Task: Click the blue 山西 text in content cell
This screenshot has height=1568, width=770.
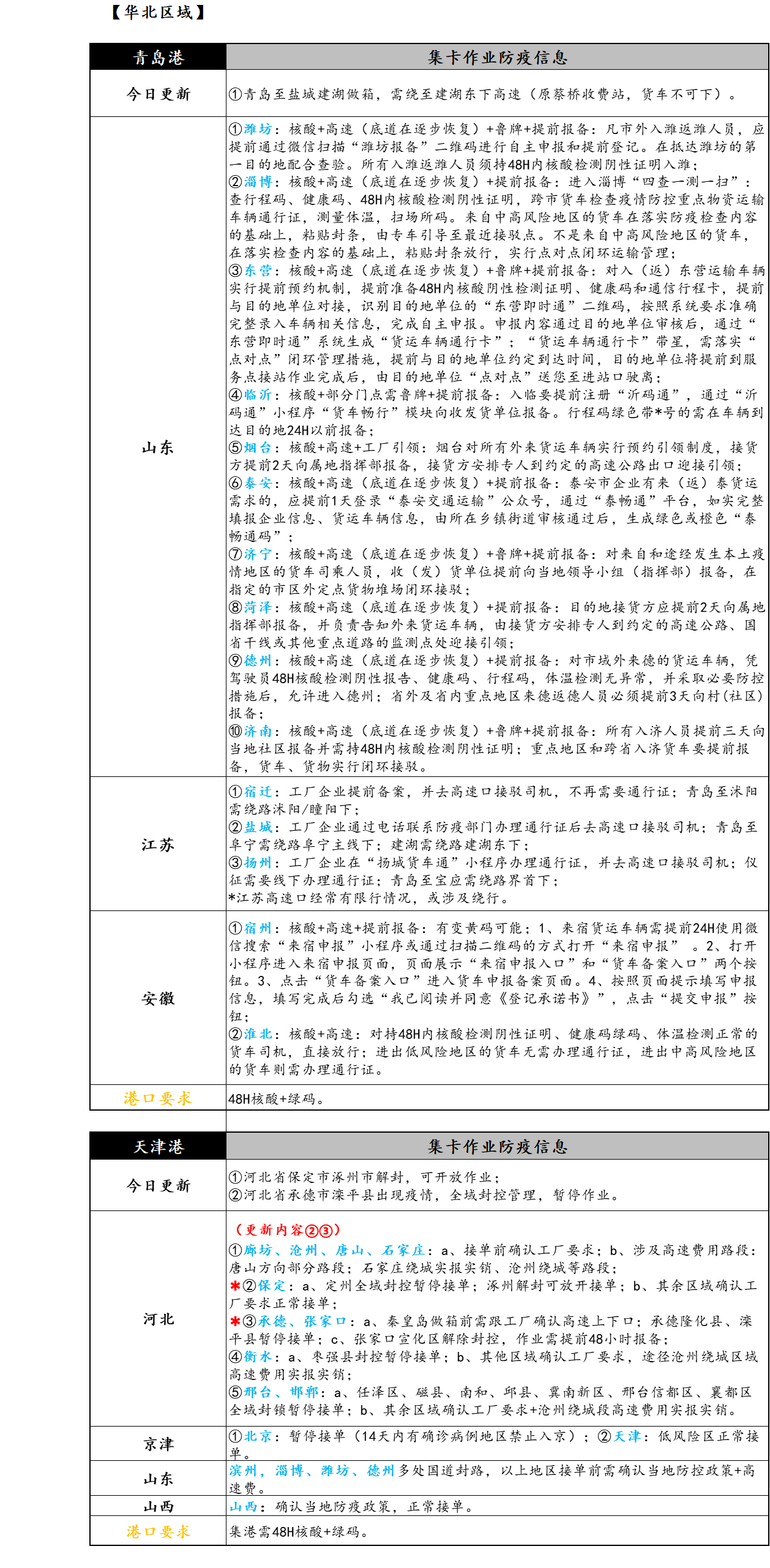Action: [x=243, y=1506]
